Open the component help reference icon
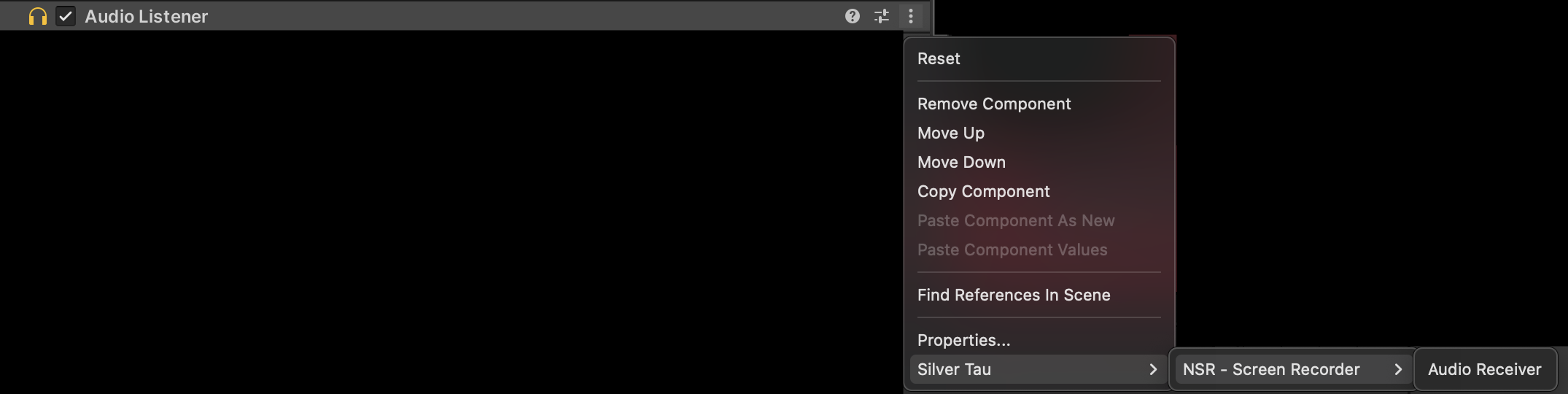This screenshot has height=394, width=1568. tap(852, 16)
